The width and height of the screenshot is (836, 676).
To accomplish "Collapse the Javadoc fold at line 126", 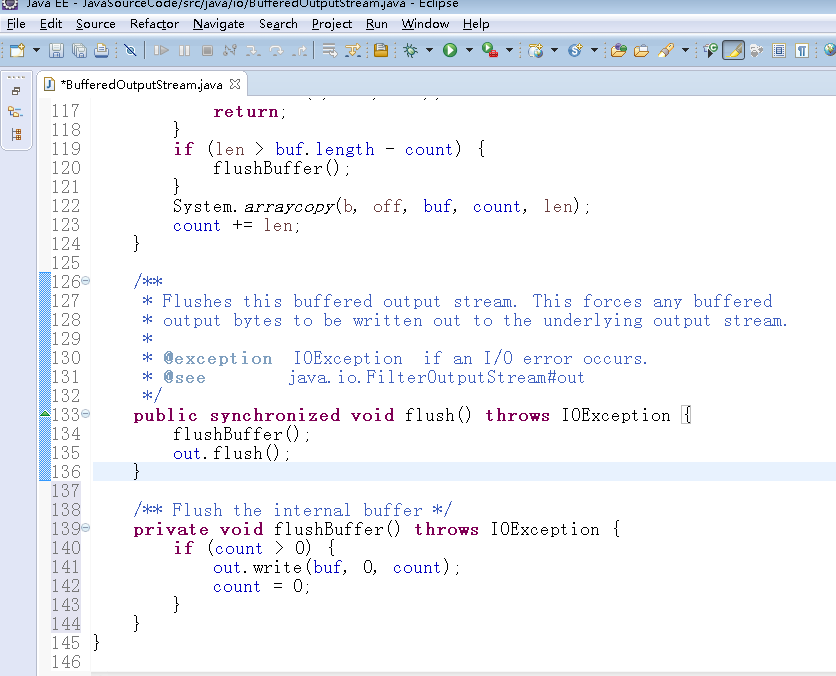I will [x=86, y=280].
